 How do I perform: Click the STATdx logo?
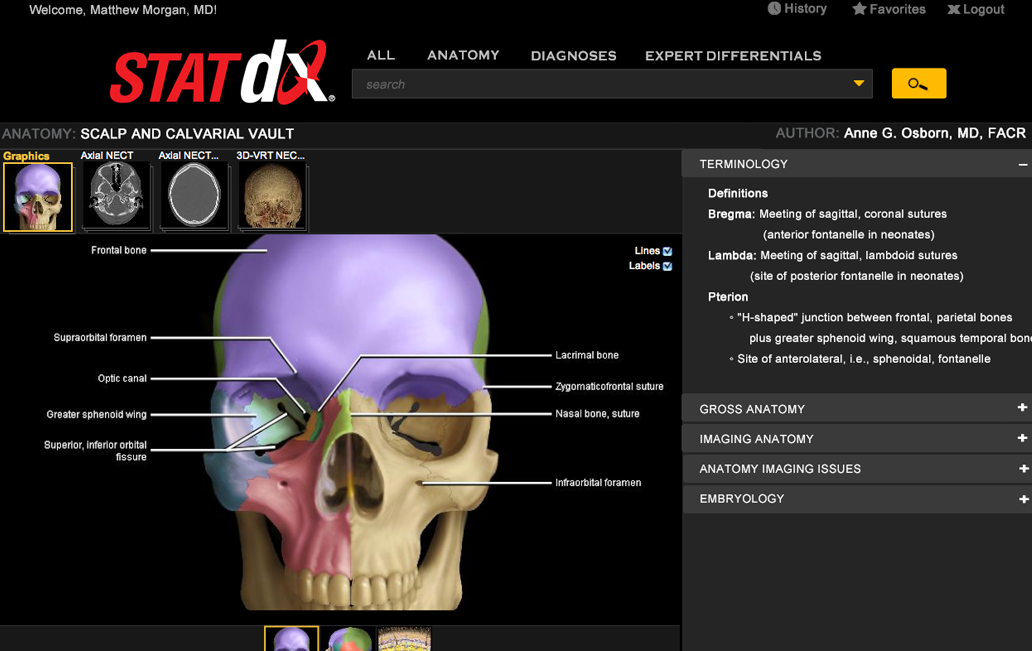coord(222,73)
